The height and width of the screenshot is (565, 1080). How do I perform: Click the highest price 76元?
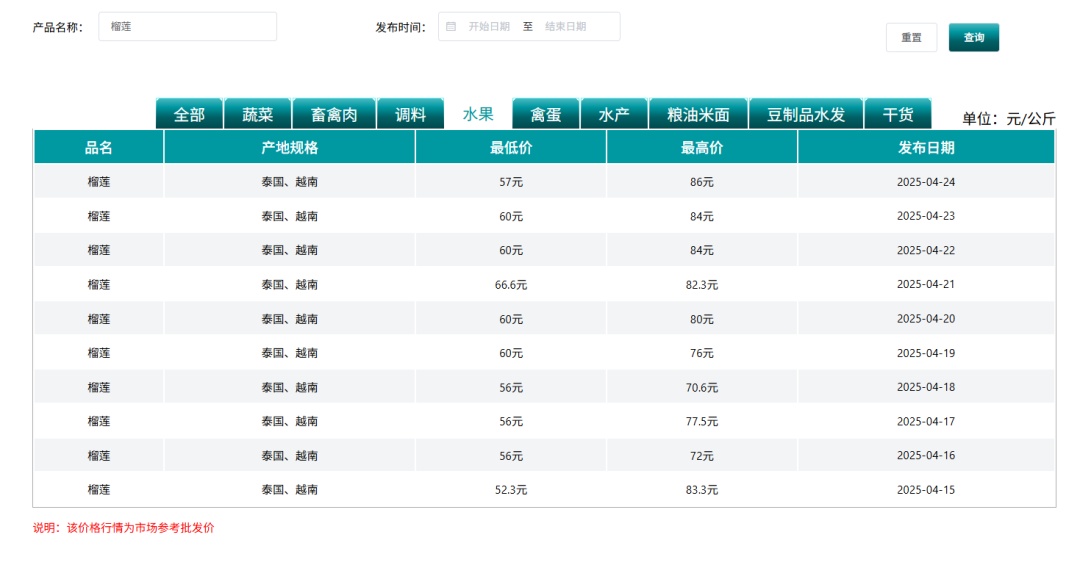(x=702, y=353)
